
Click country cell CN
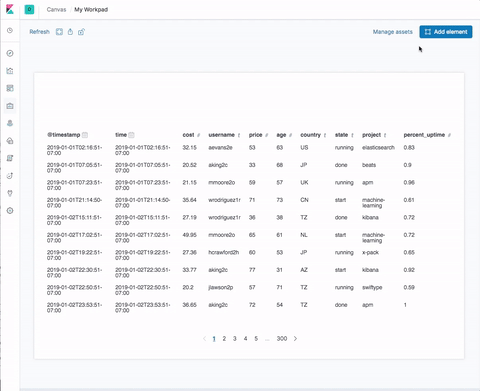(304, 200)
